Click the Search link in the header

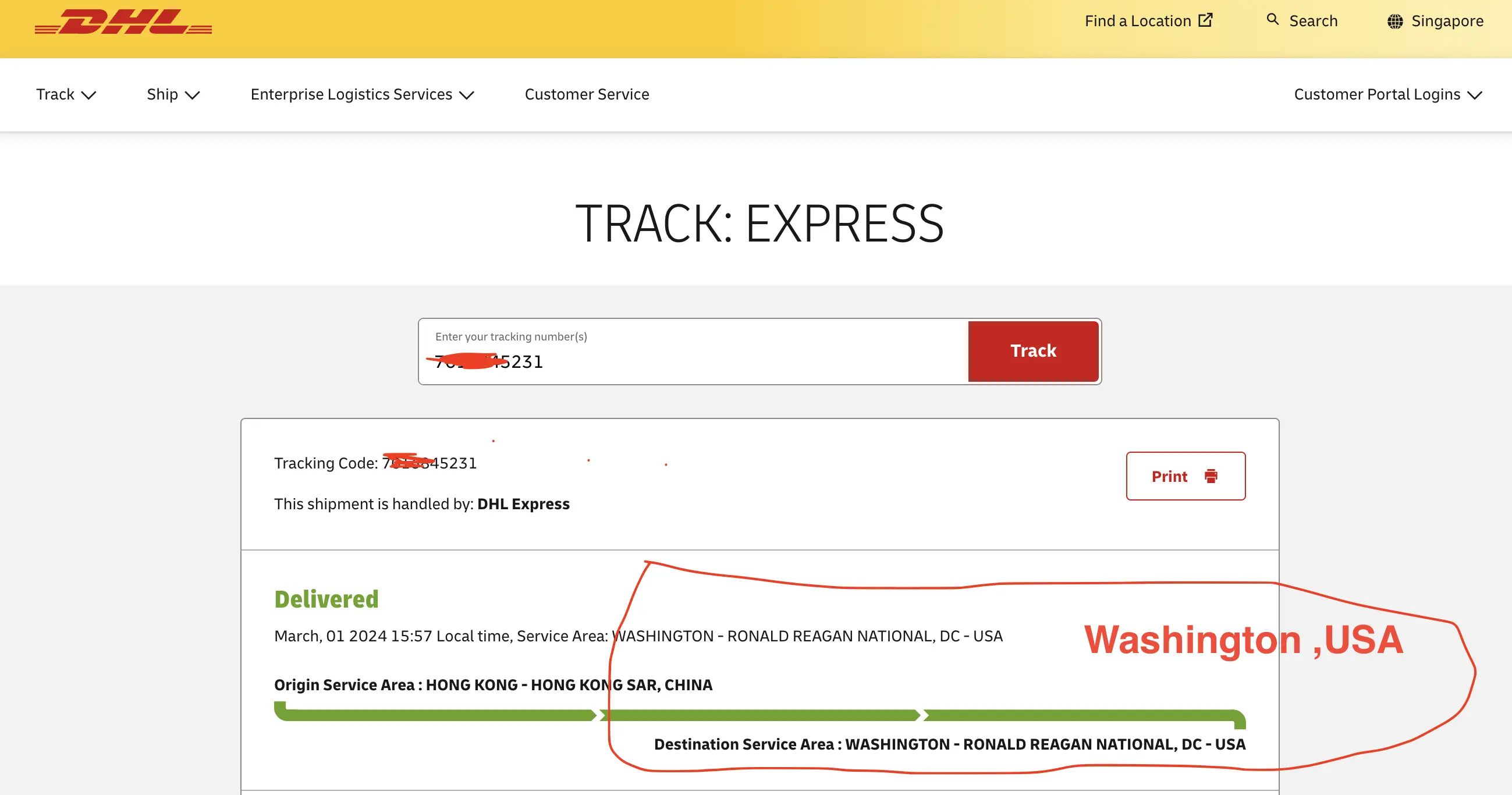click(1313, 21)
